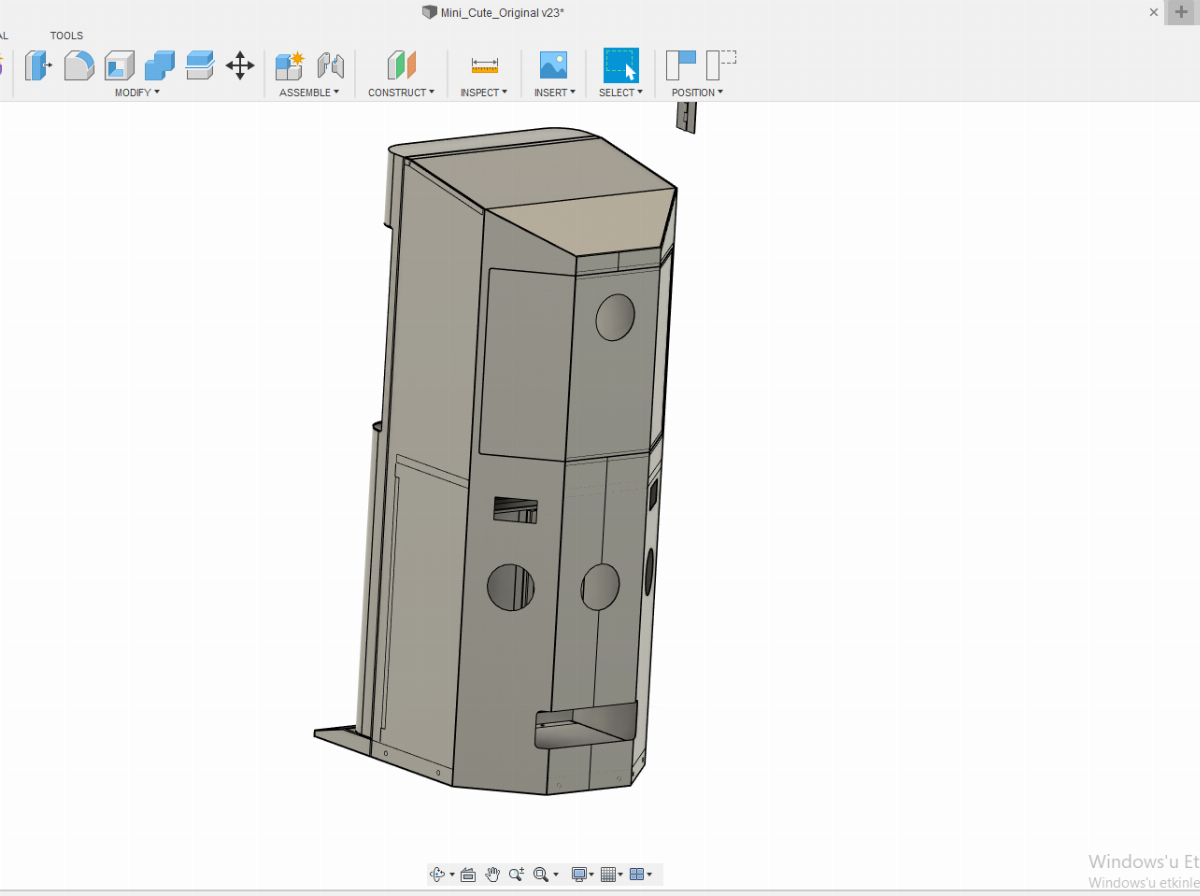Viewport: 1200px width, 896px height.
Task: Select the Press Pull tool icon
Action: [x=38, y=66]
